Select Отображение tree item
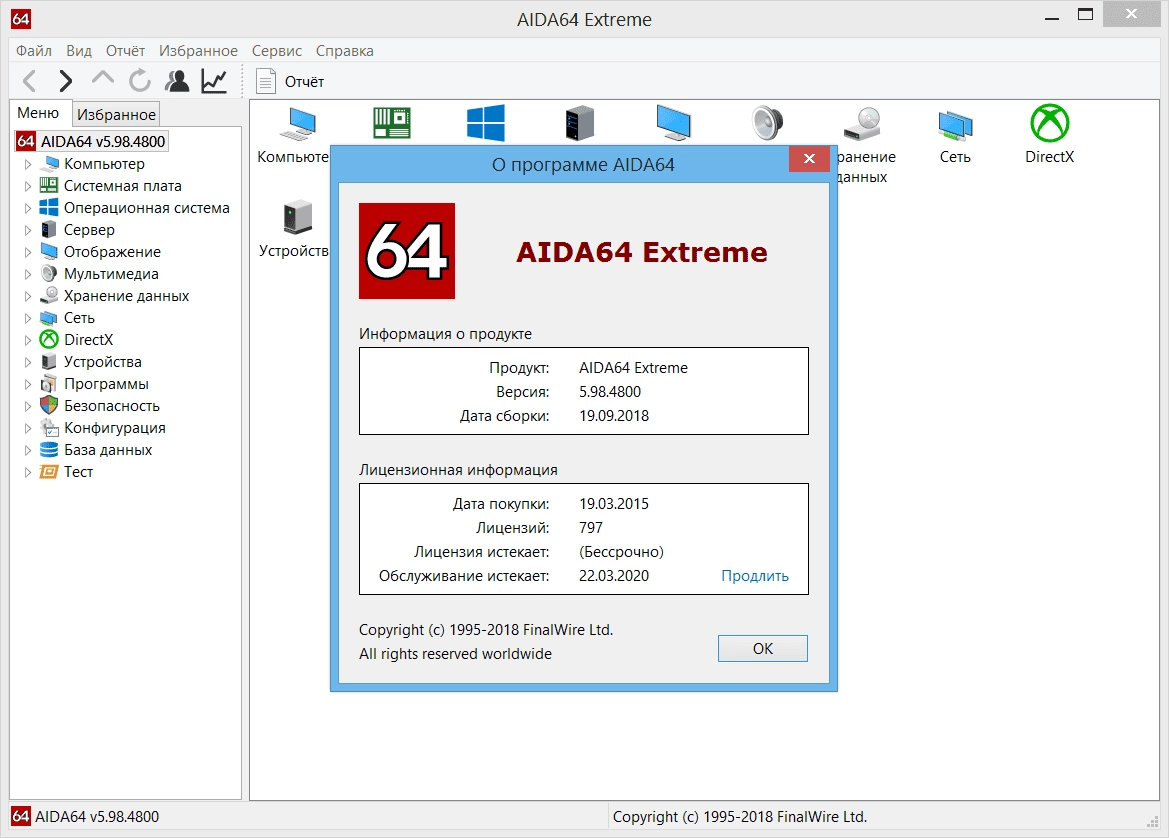This screenshot has height=838, width=1169. pyautogui.click(x=112, y=252)
